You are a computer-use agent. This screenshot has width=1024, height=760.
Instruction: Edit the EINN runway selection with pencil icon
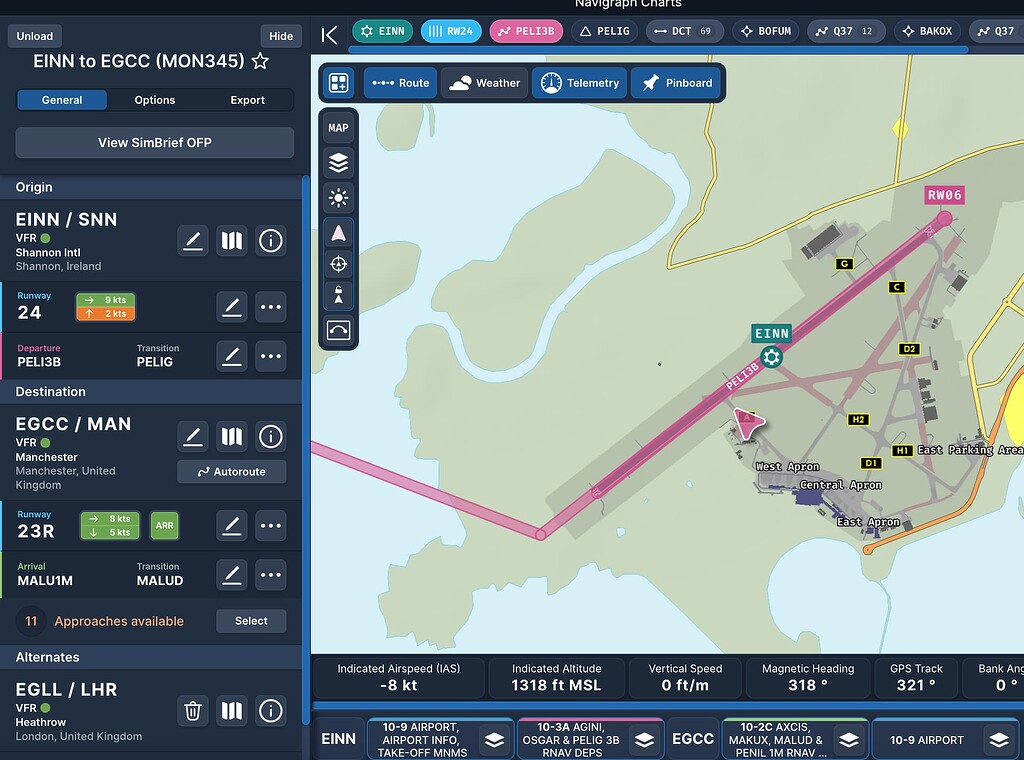pos(232,308)
